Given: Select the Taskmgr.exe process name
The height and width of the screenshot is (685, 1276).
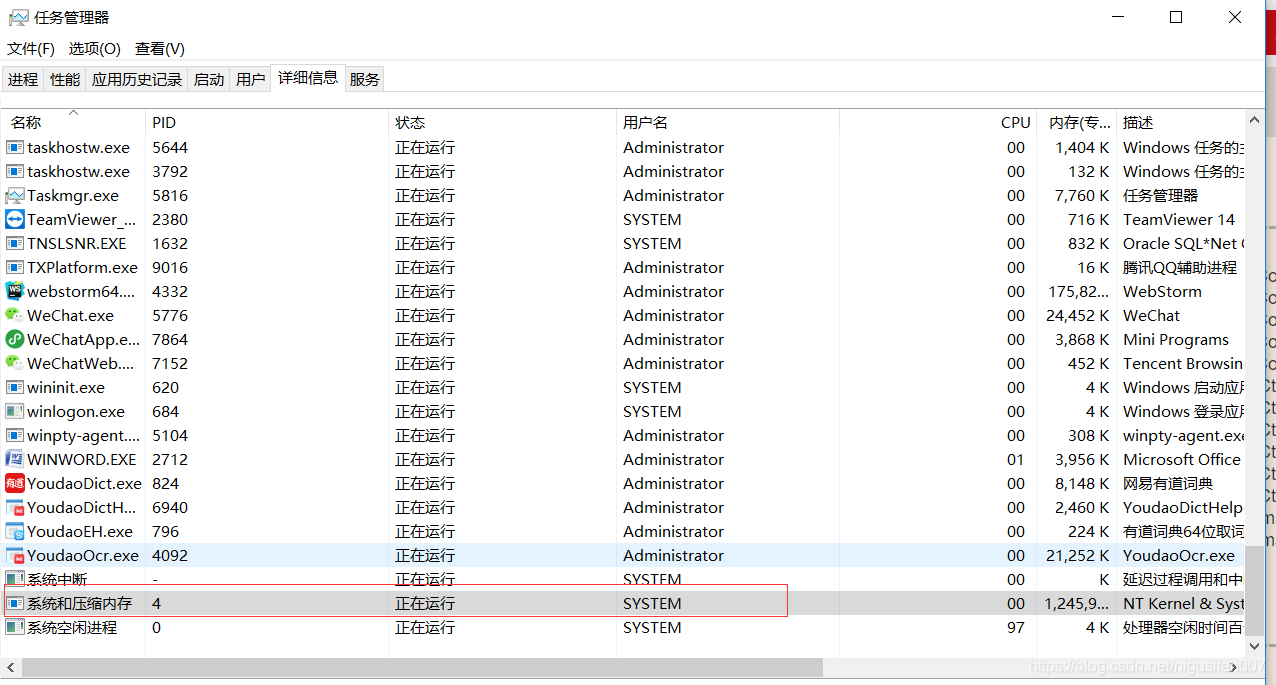Looking at the screenshot, I should click(73, 195).
